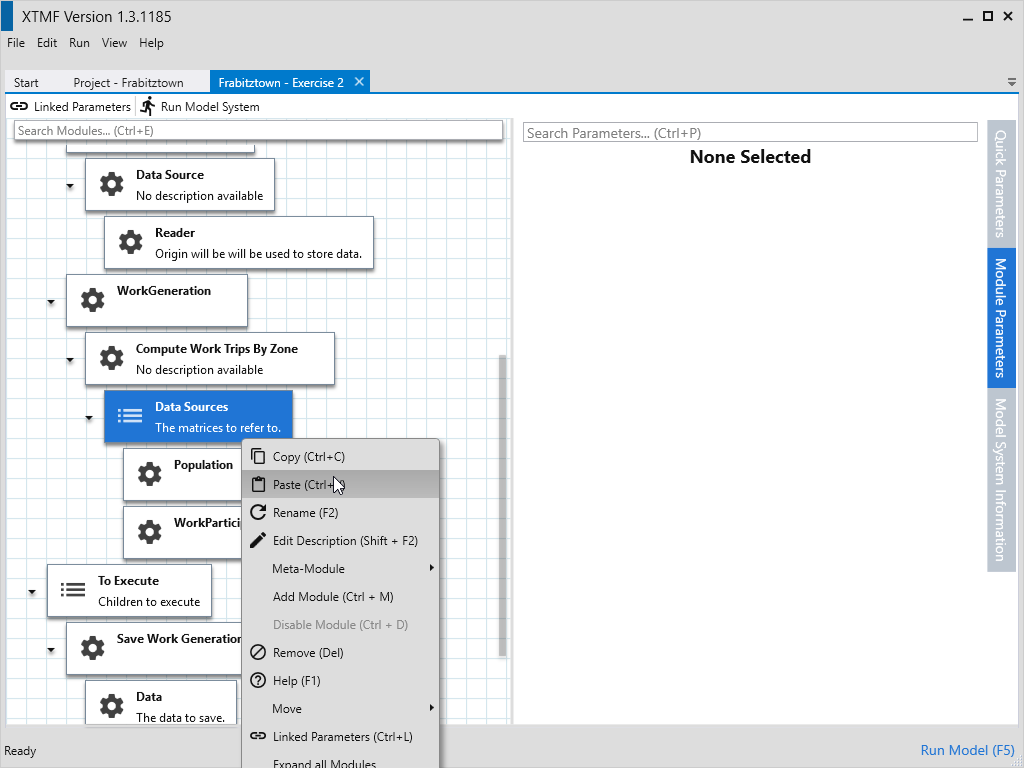
Task: Click the Rename refresh icon in menu
Action: [257, 512]
